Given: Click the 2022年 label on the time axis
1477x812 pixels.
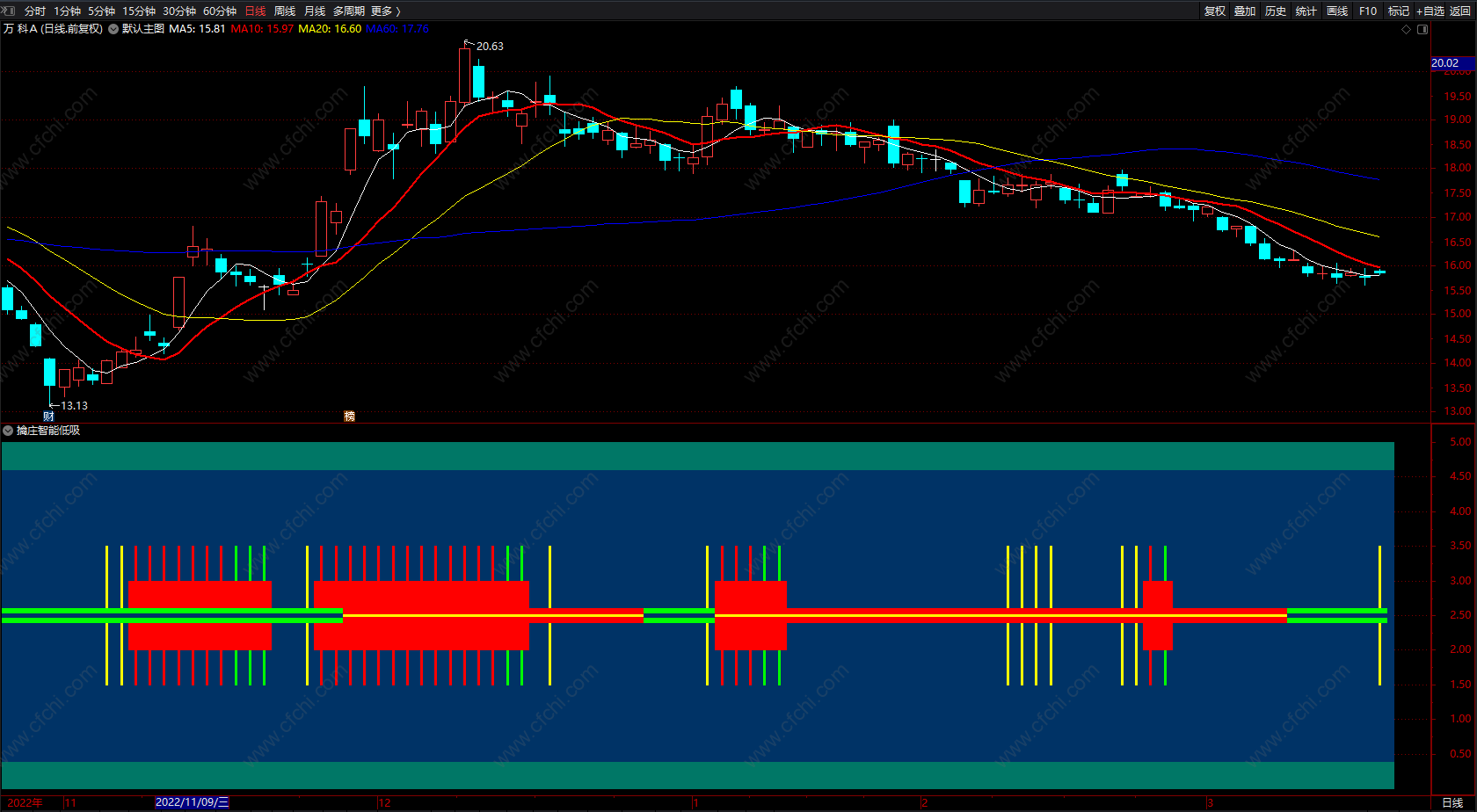Looking at the screenshot, I should pos(25,802).
